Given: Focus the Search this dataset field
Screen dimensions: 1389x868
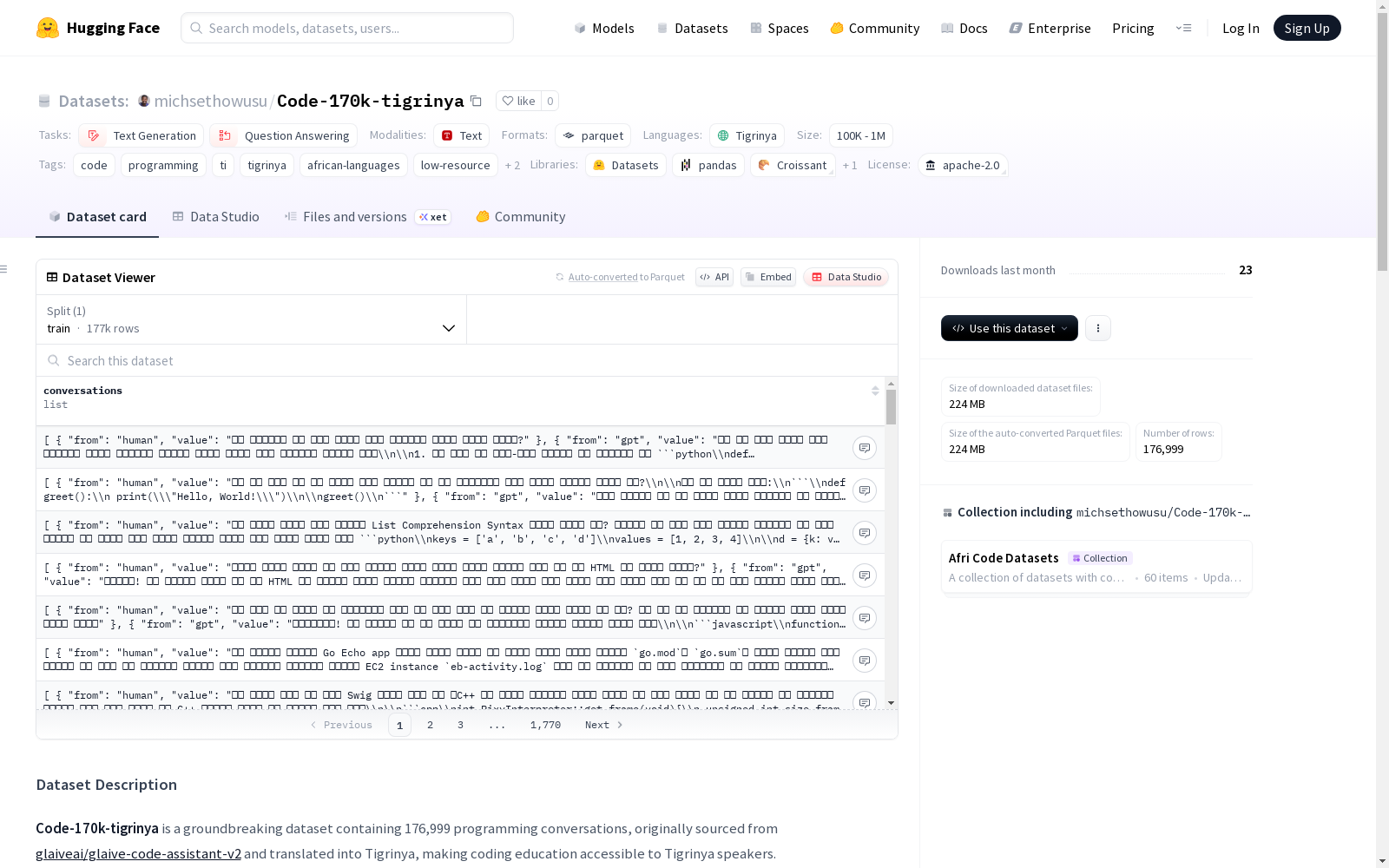Looking at the screenshot, I should (467, 360).
